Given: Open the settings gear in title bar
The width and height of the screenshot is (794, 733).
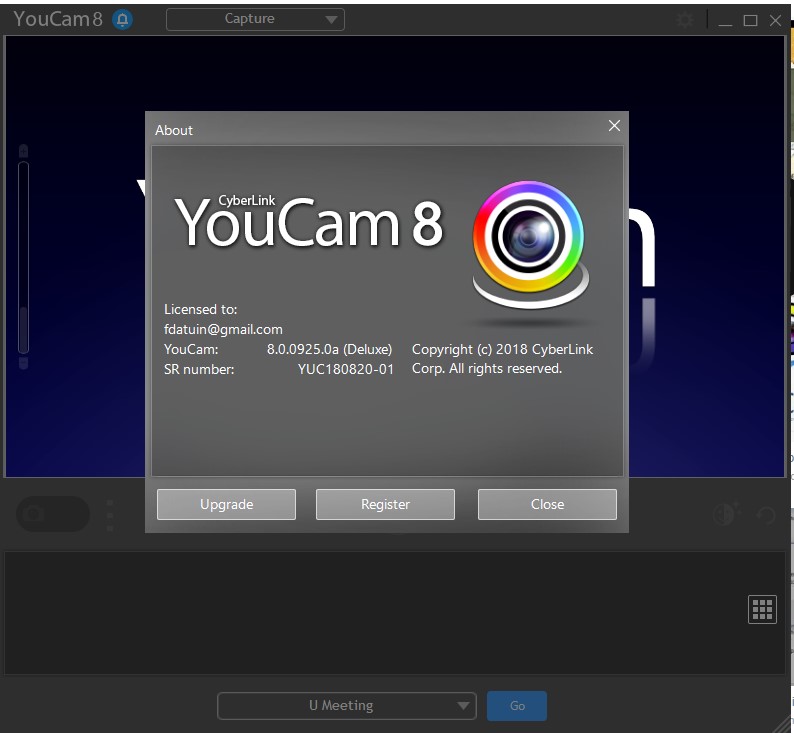Looking at the screenshot, I should 685,20.
